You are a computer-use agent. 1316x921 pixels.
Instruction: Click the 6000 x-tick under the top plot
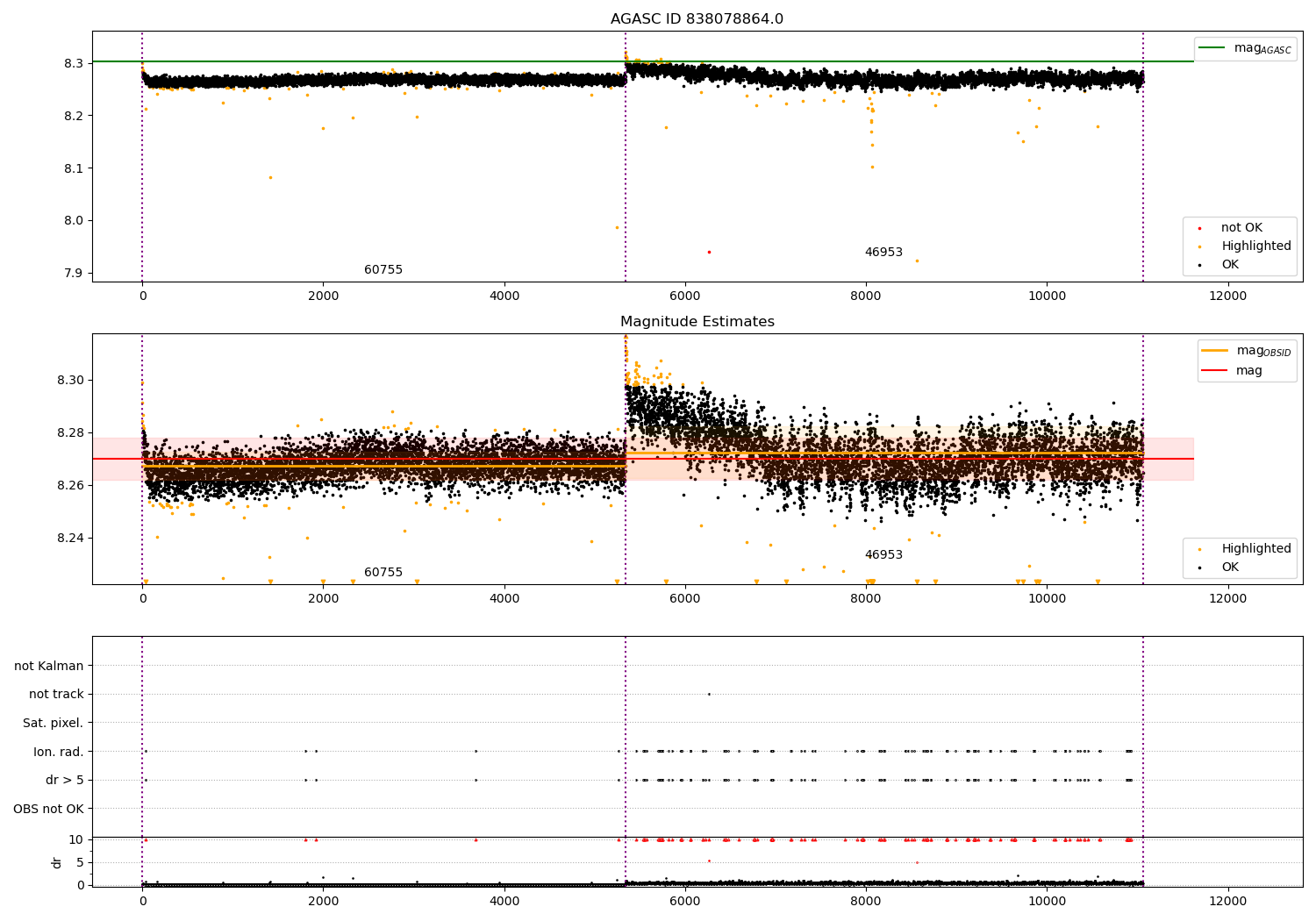[x=685, y=296]
